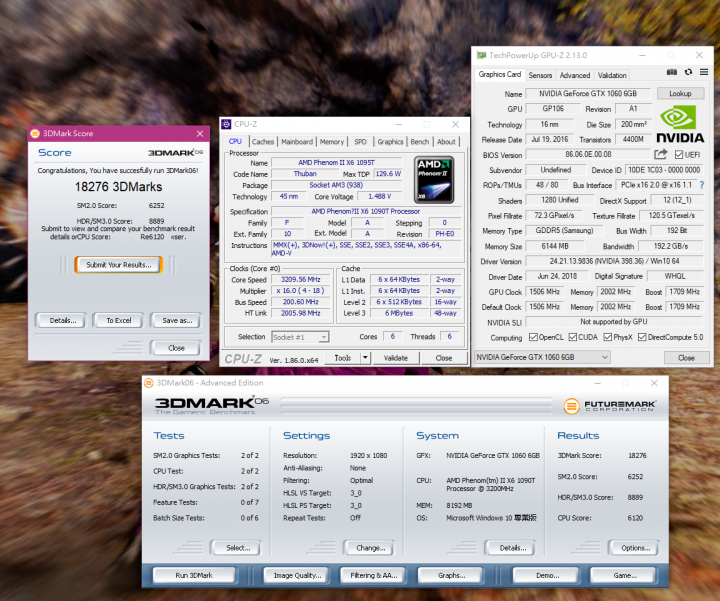
Task: Click the Futuremark orange logo icon
Action: [x=571, y=406]
